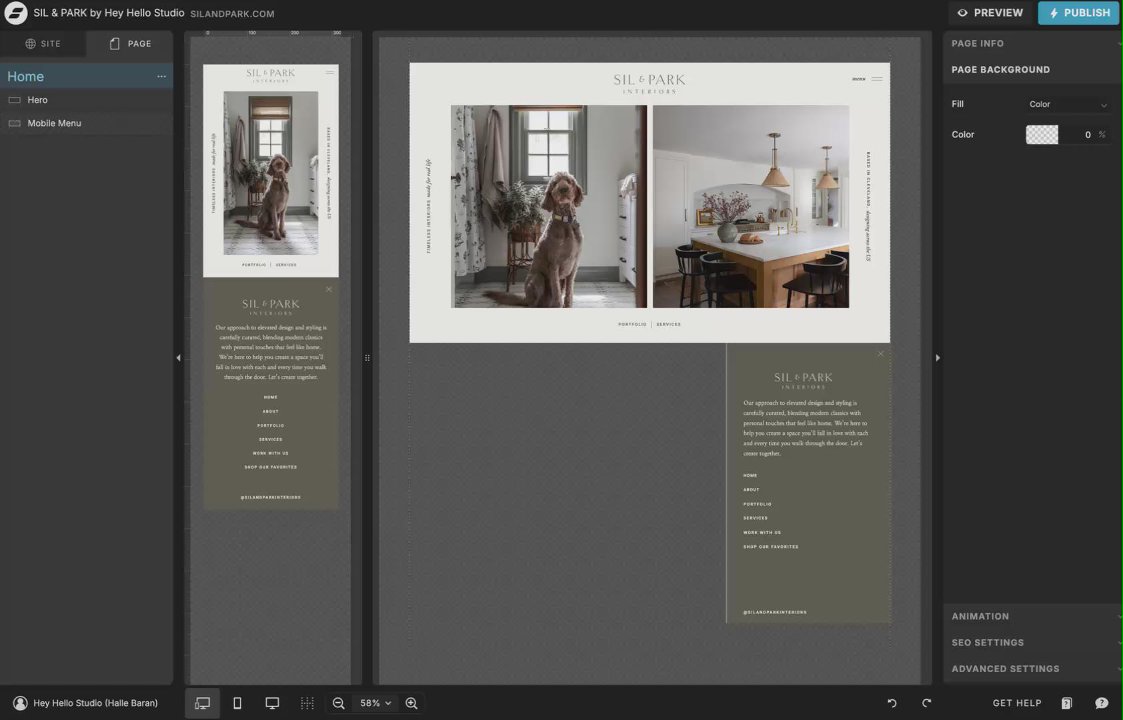
Task: Edit the color opacity percentage field
Action: click(x=1087, y=135)
